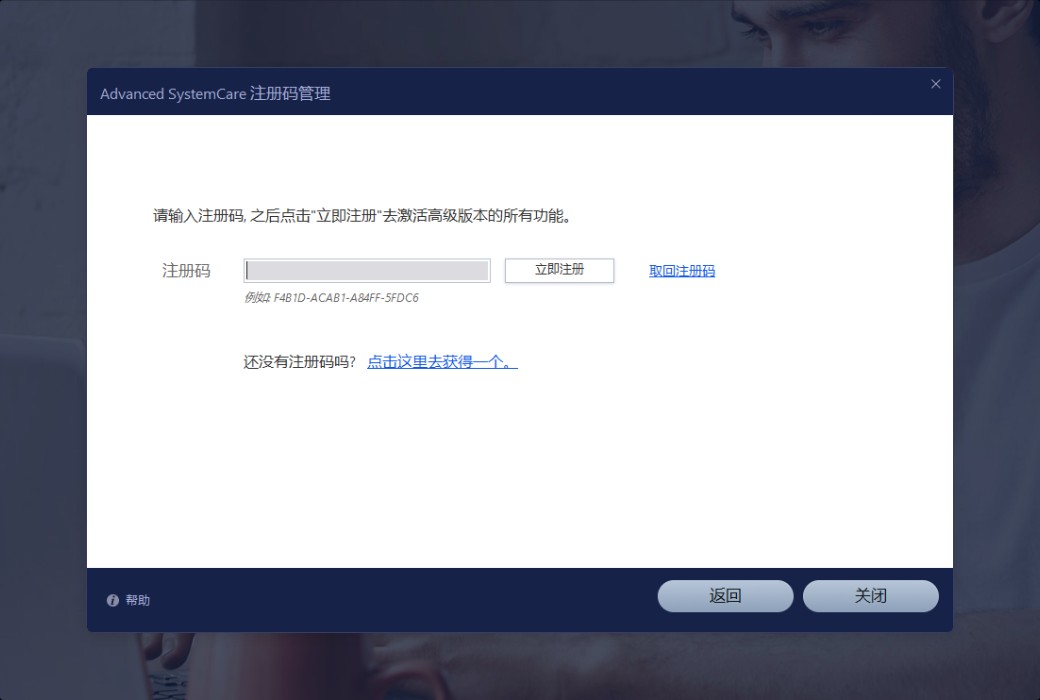Click the 还没有注册码吗? question text
This screenshot has height=700, width=1040.
(300, 362)
